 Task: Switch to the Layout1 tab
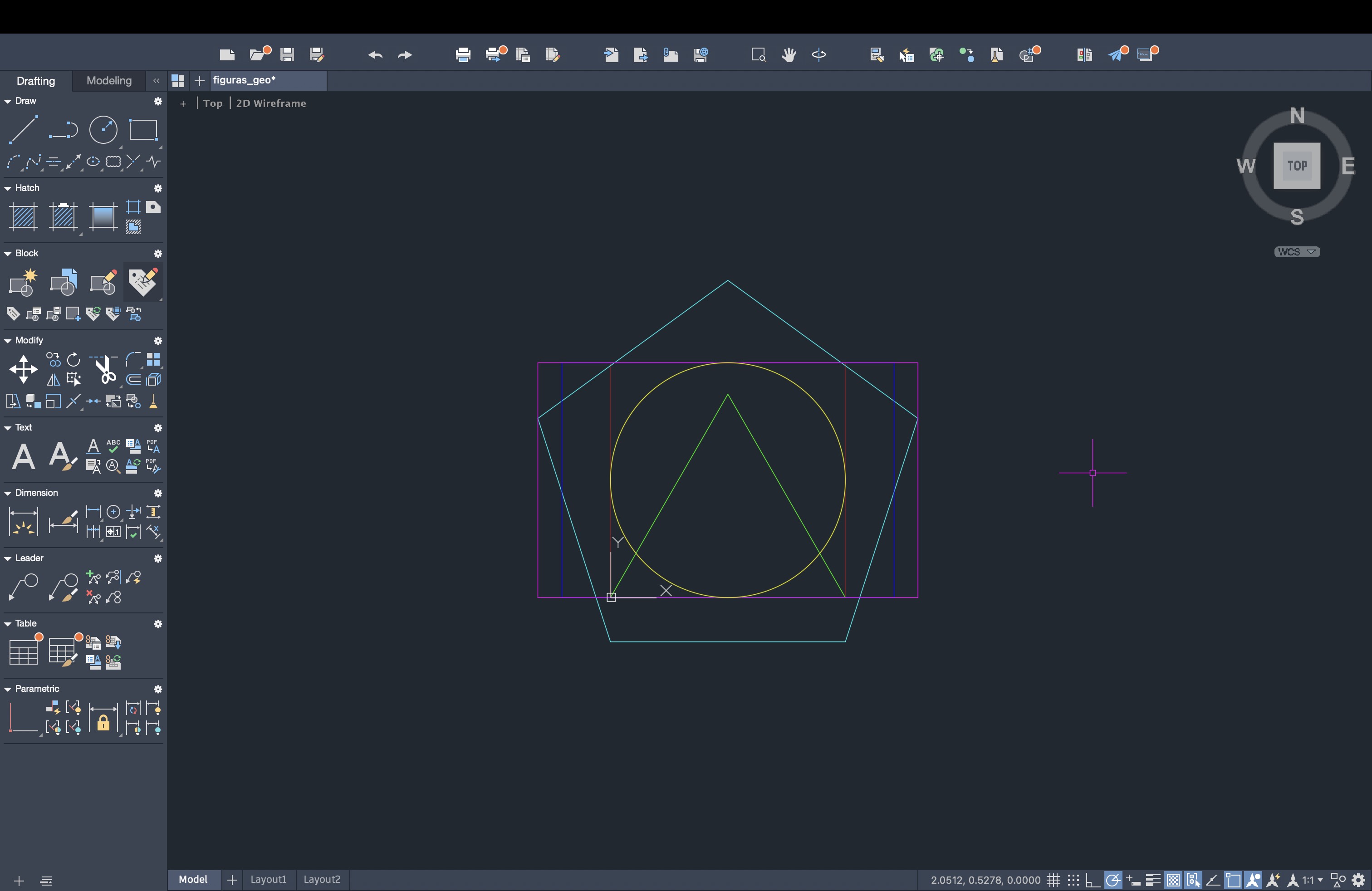(x=268, y=880)
